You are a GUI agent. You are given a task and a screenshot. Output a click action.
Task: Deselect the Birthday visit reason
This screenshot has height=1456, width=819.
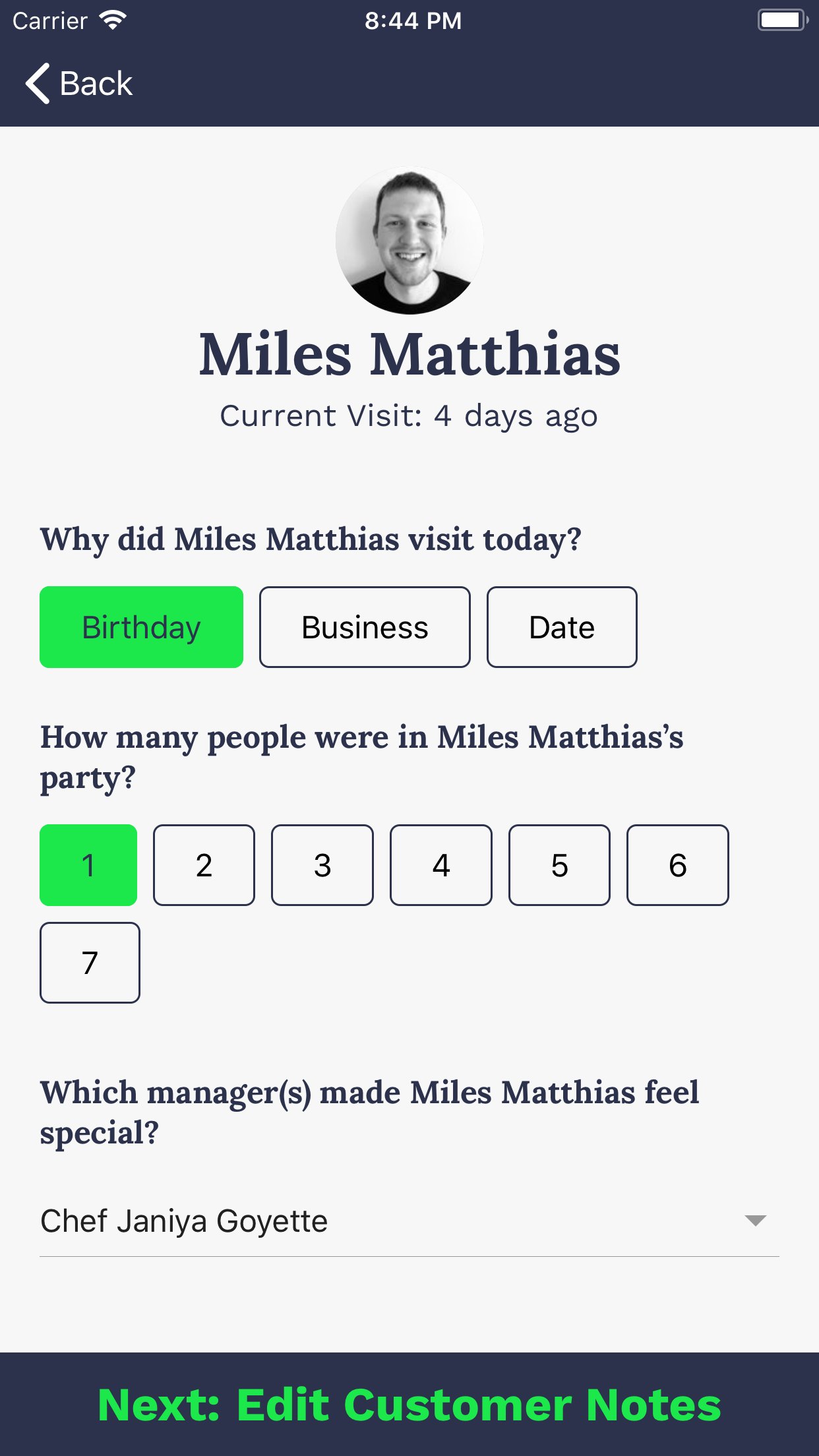141,626
